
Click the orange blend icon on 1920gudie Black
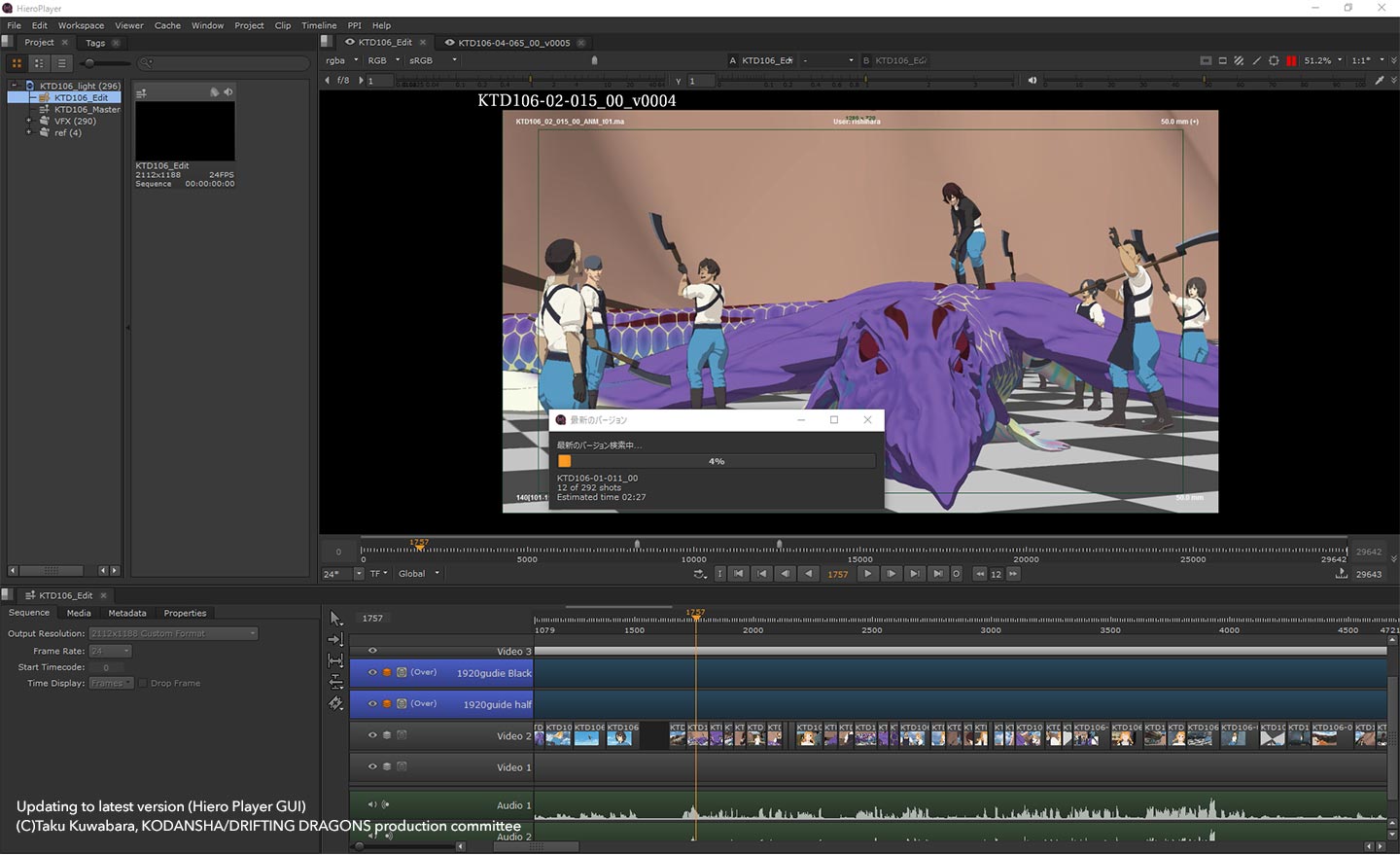pyautogui.click(x=387, y=672)
